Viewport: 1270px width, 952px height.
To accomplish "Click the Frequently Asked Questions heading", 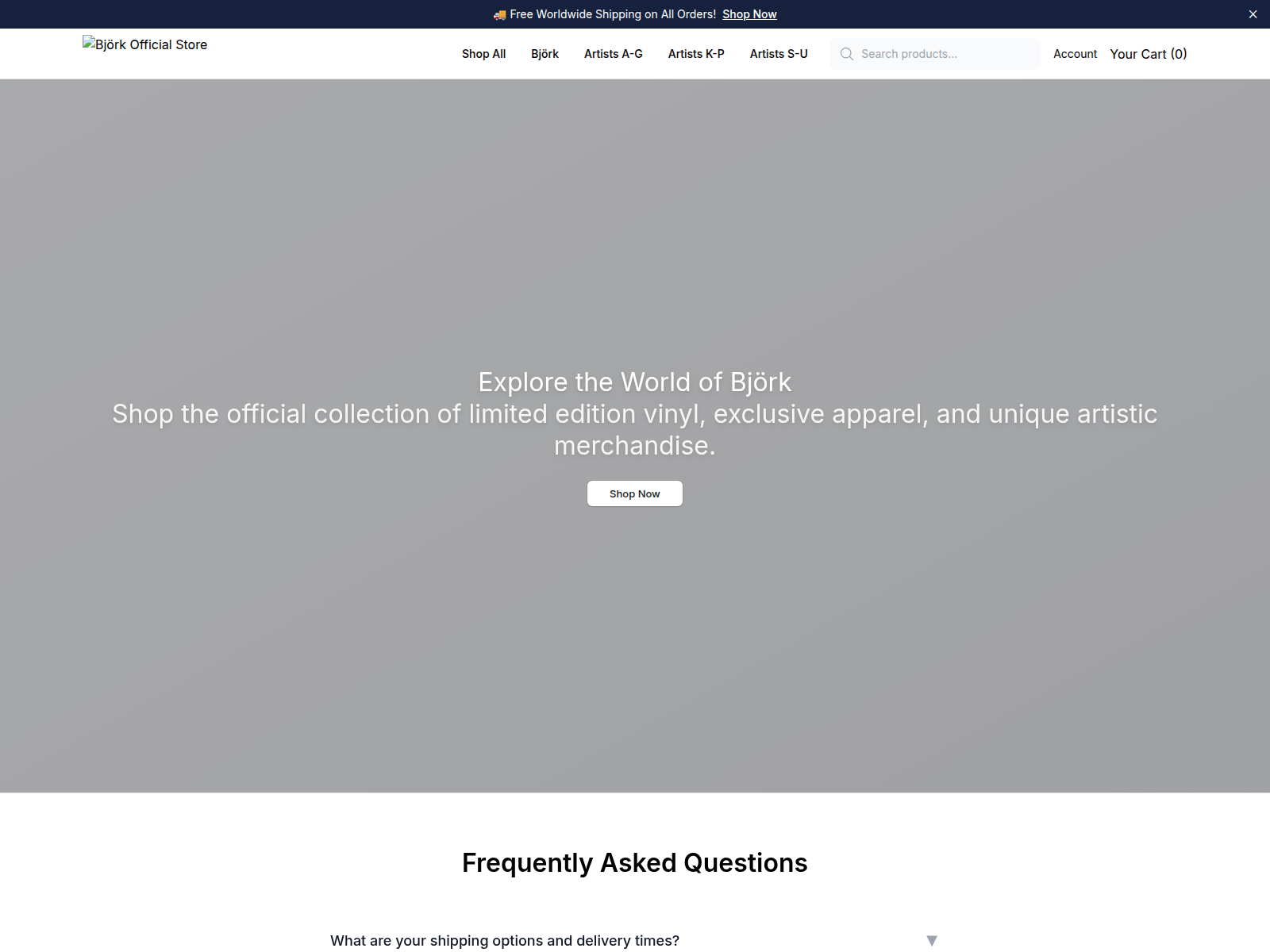I will tap(635, 863).
